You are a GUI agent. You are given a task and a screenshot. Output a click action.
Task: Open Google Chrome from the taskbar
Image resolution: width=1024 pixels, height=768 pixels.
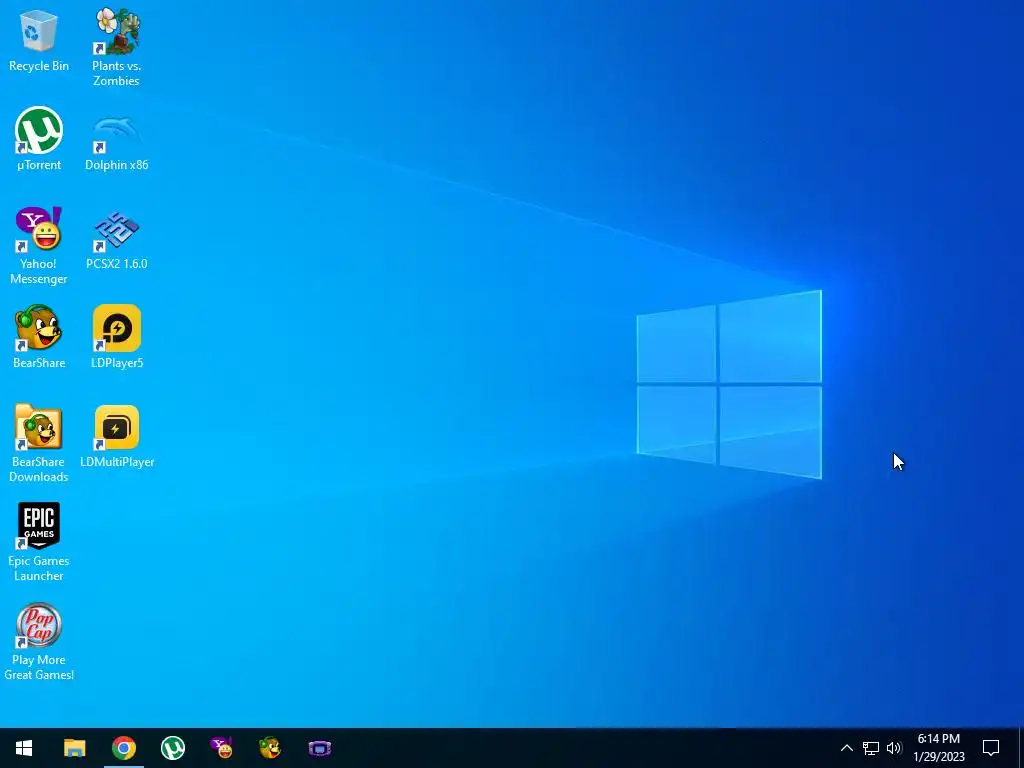tap(123, 748)
